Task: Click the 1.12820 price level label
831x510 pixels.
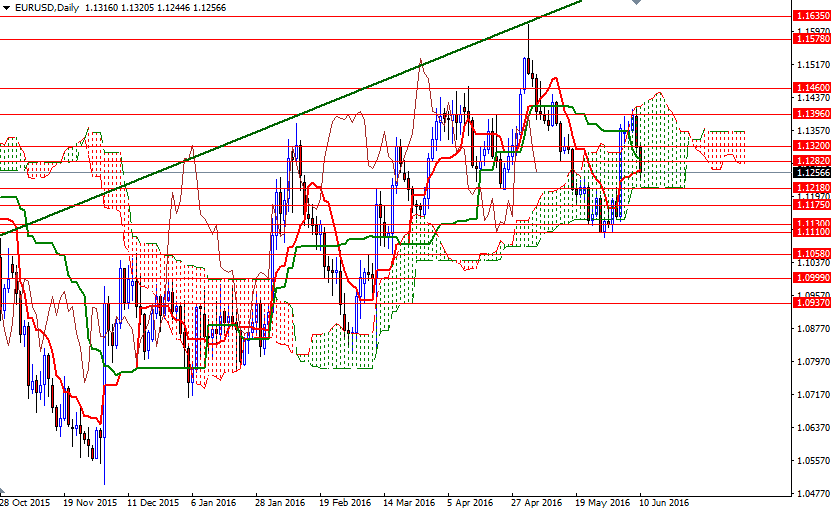Action: click(x=810, y=161)
